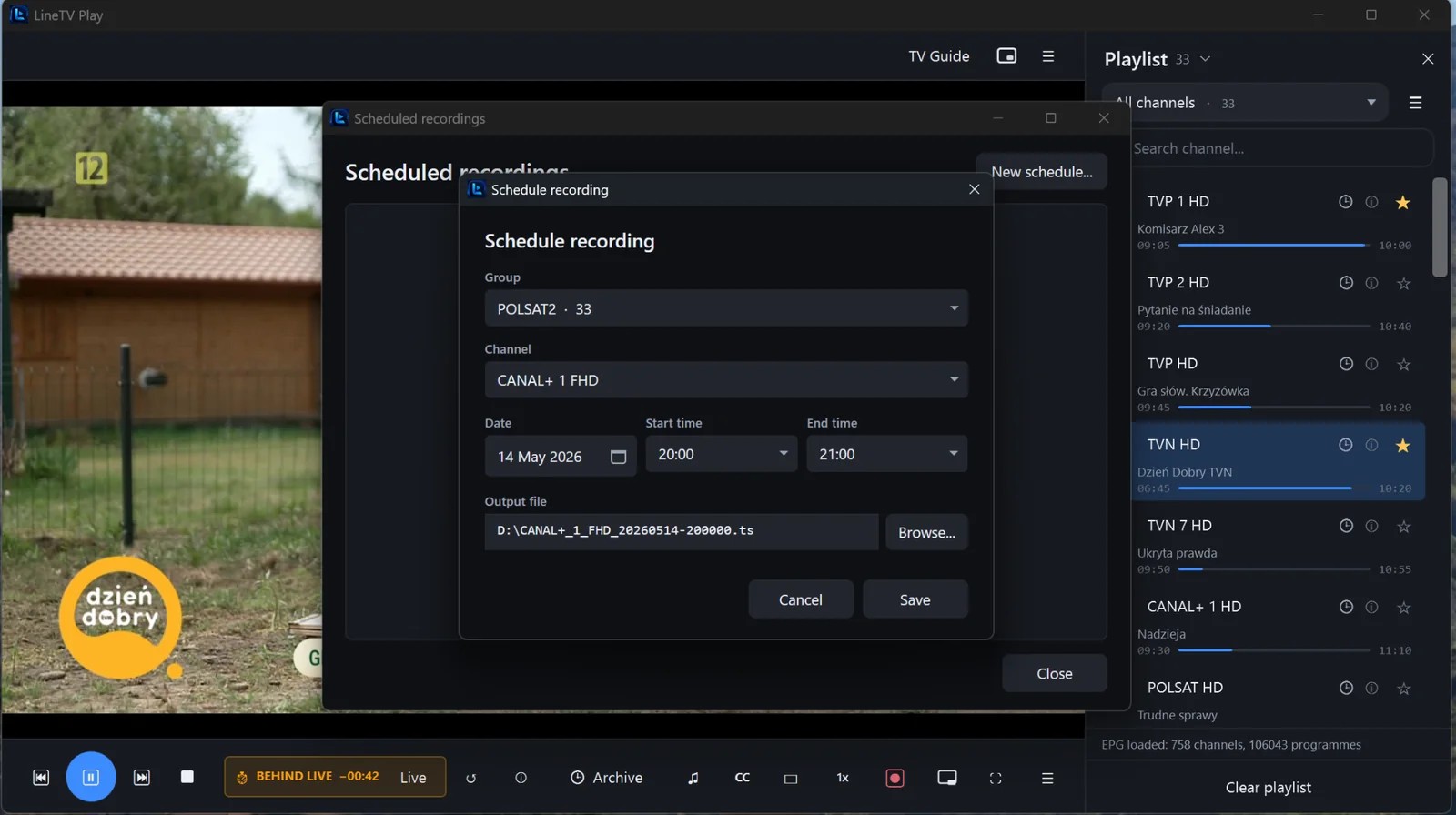Open End time dropdown 21:00
This screenshot has width=1456, height=815.
pos(887,454)
